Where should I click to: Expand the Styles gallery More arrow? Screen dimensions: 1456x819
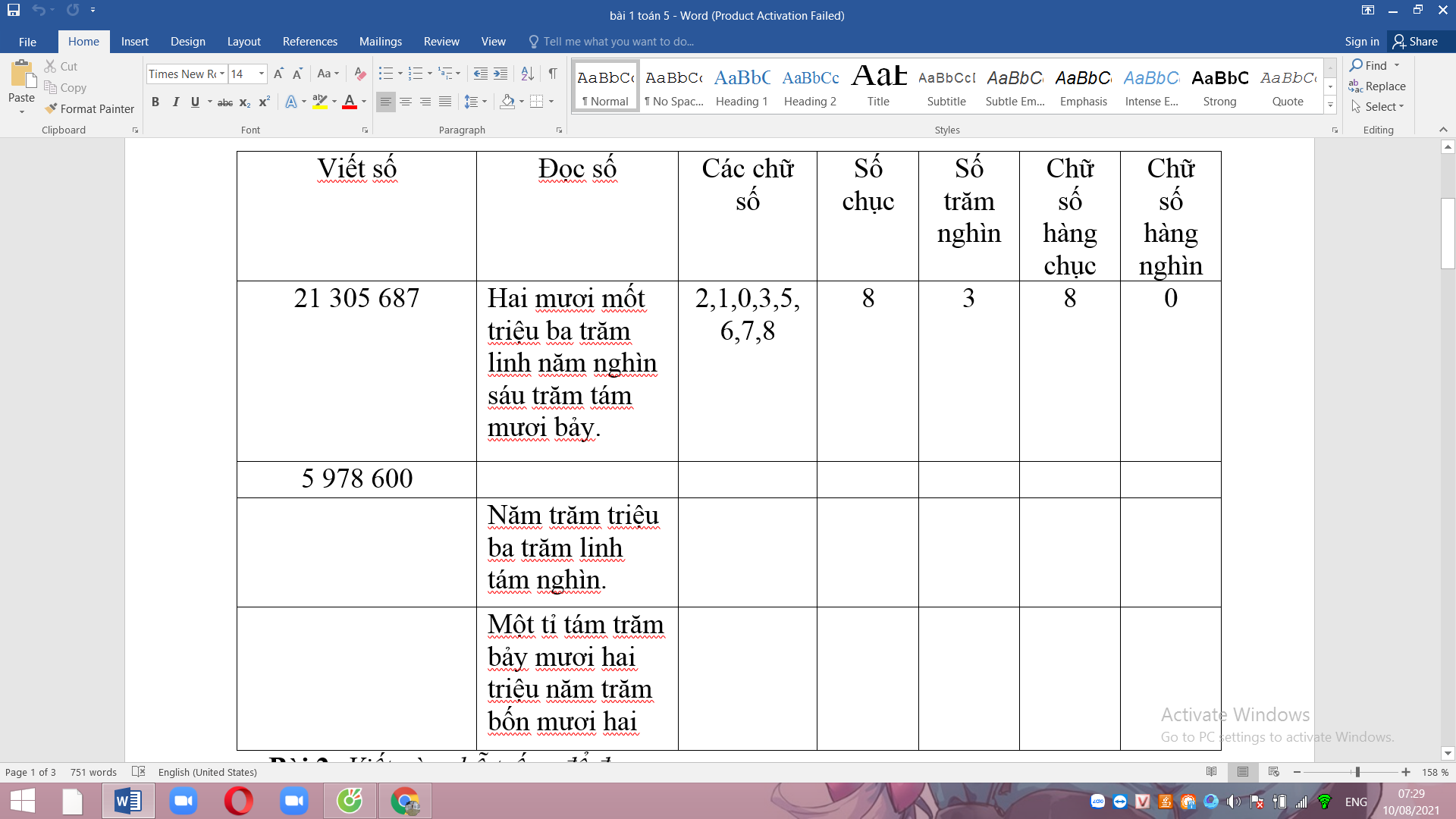[1330, 105]
